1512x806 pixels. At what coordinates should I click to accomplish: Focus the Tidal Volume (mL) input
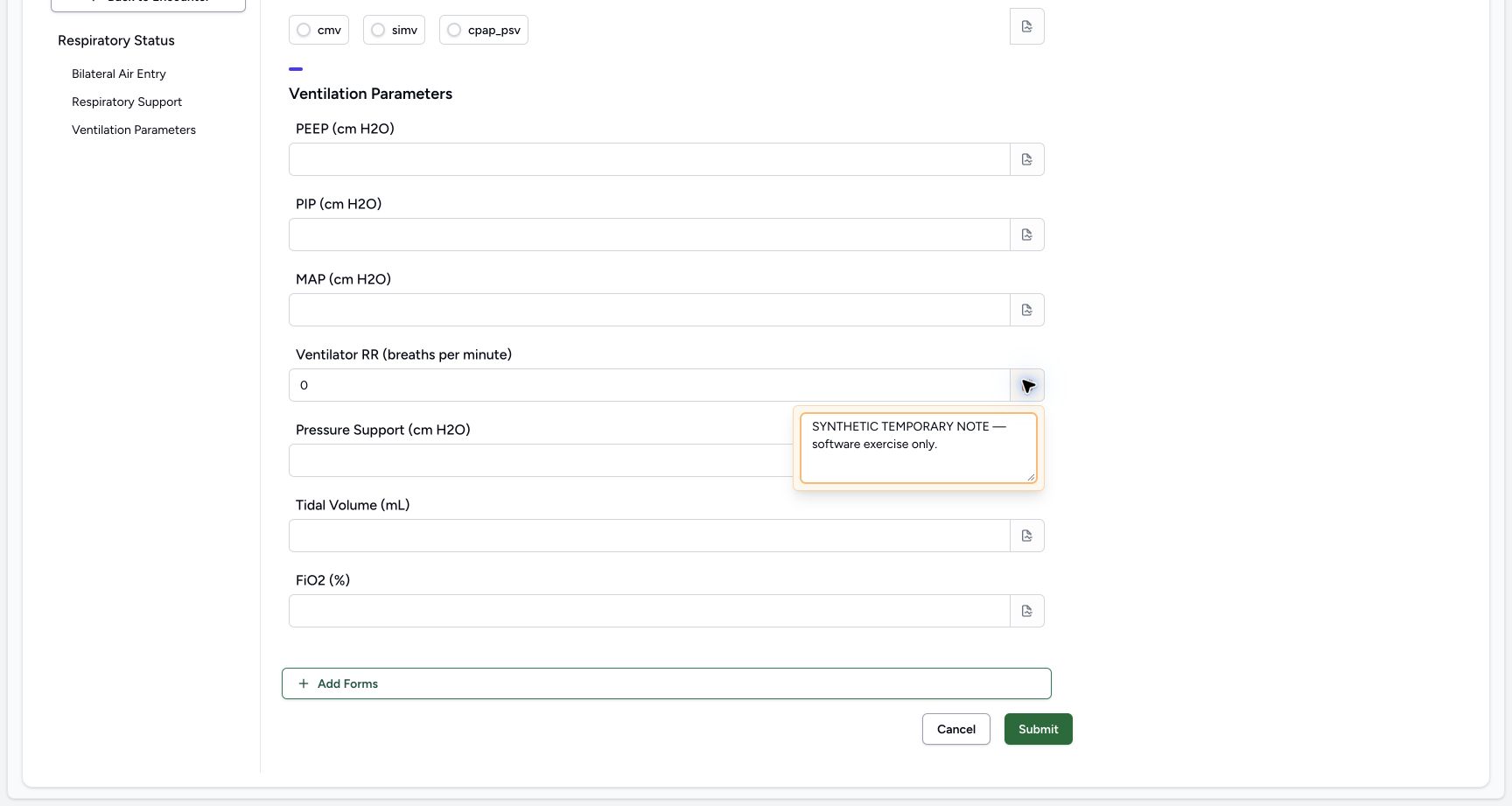(x=649, y=536)
